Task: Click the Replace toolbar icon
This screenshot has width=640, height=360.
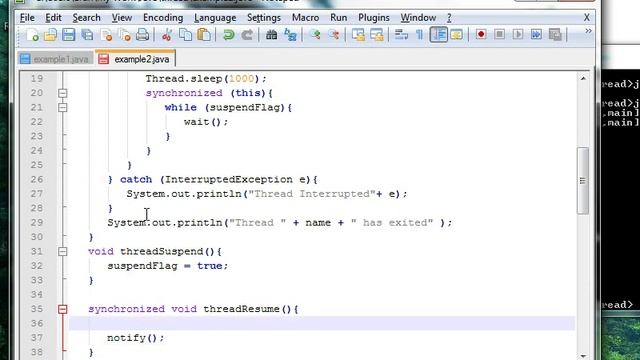Action: point(290,35)
